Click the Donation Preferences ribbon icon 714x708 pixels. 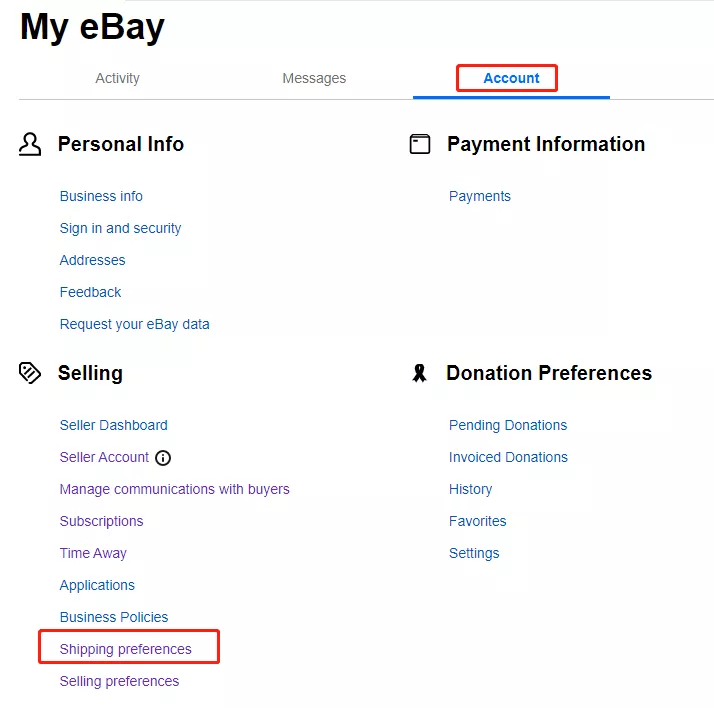(x=420, y=374)
